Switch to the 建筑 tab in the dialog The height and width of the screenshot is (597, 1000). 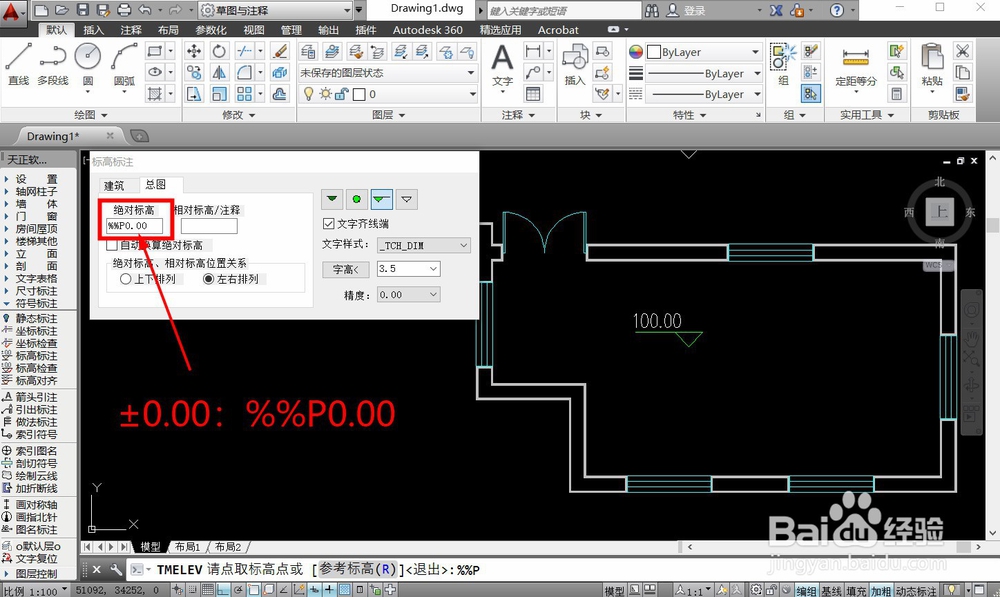coord(115,185)
